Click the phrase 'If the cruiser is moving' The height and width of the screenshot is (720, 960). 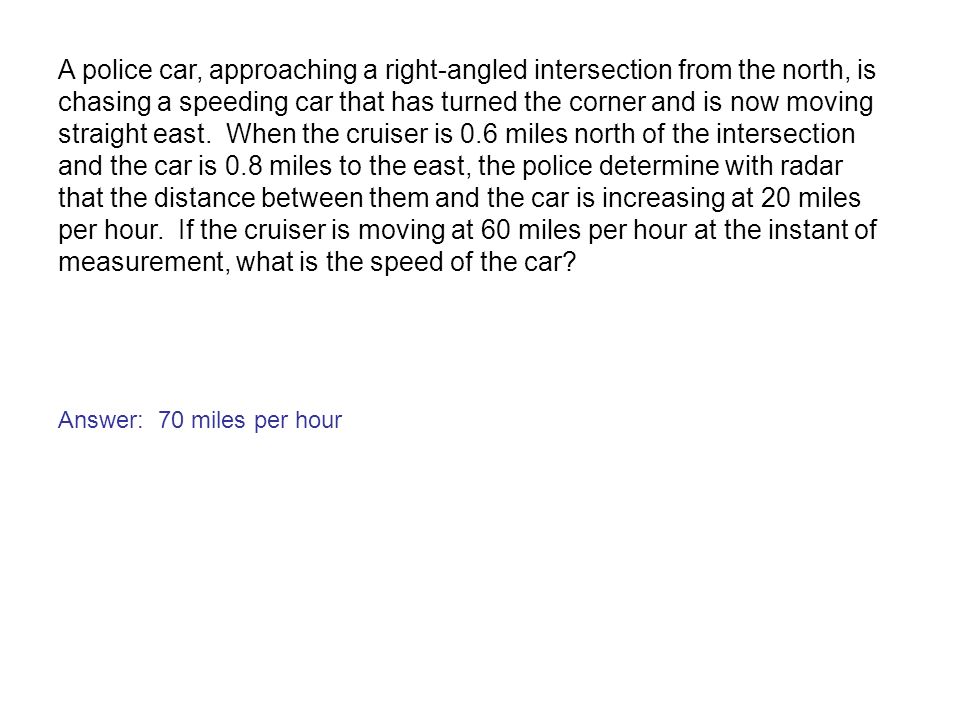[312, 229]
